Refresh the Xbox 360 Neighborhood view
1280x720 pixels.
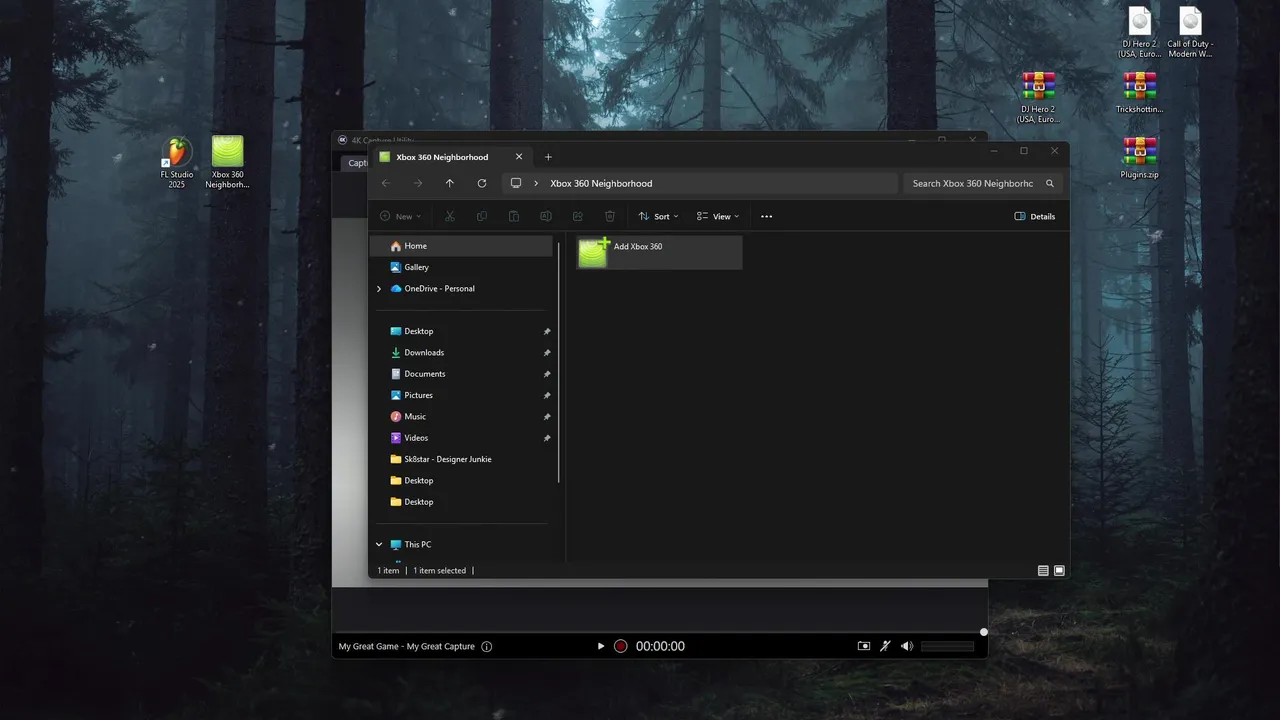click(x=482, y=183)
